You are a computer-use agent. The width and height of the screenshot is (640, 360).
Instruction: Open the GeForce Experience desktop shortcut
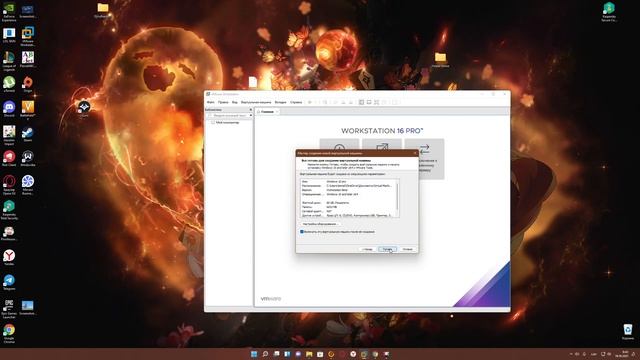point(9,12)
